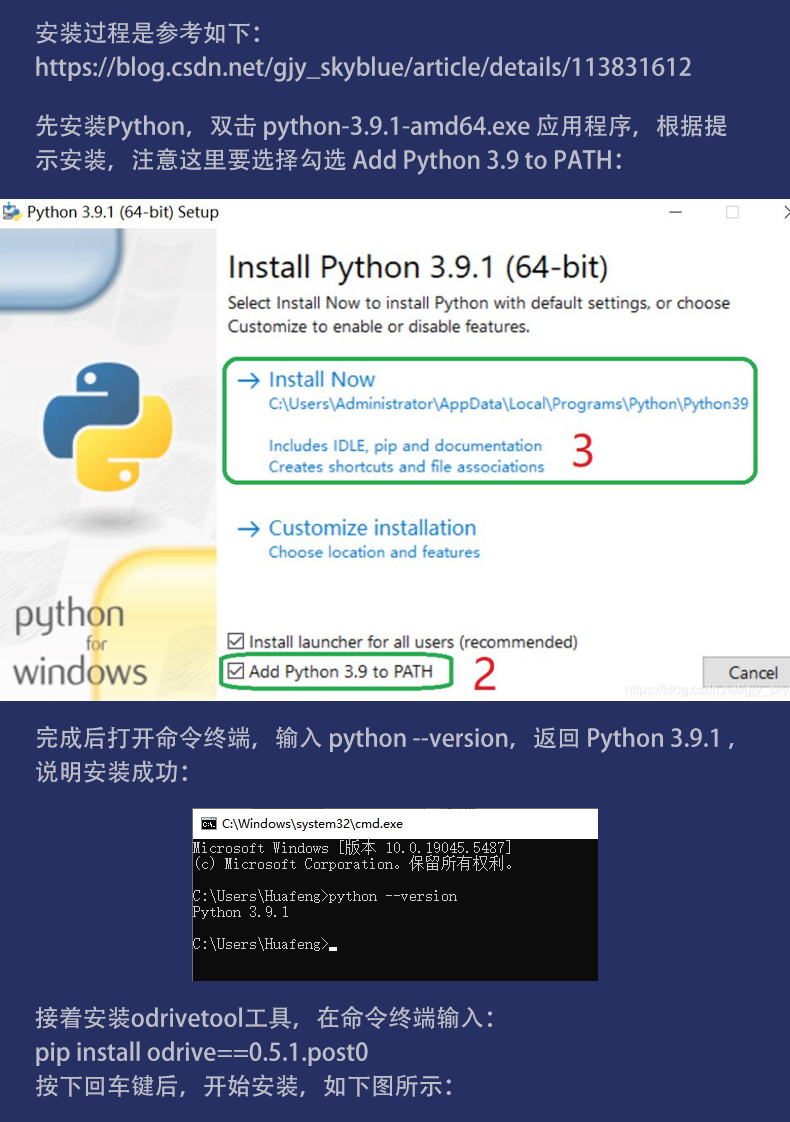This screenshot has width=790, height=1122.
Task: Click the arrow icon beside Install Now
Action: (x=248, y=380)
